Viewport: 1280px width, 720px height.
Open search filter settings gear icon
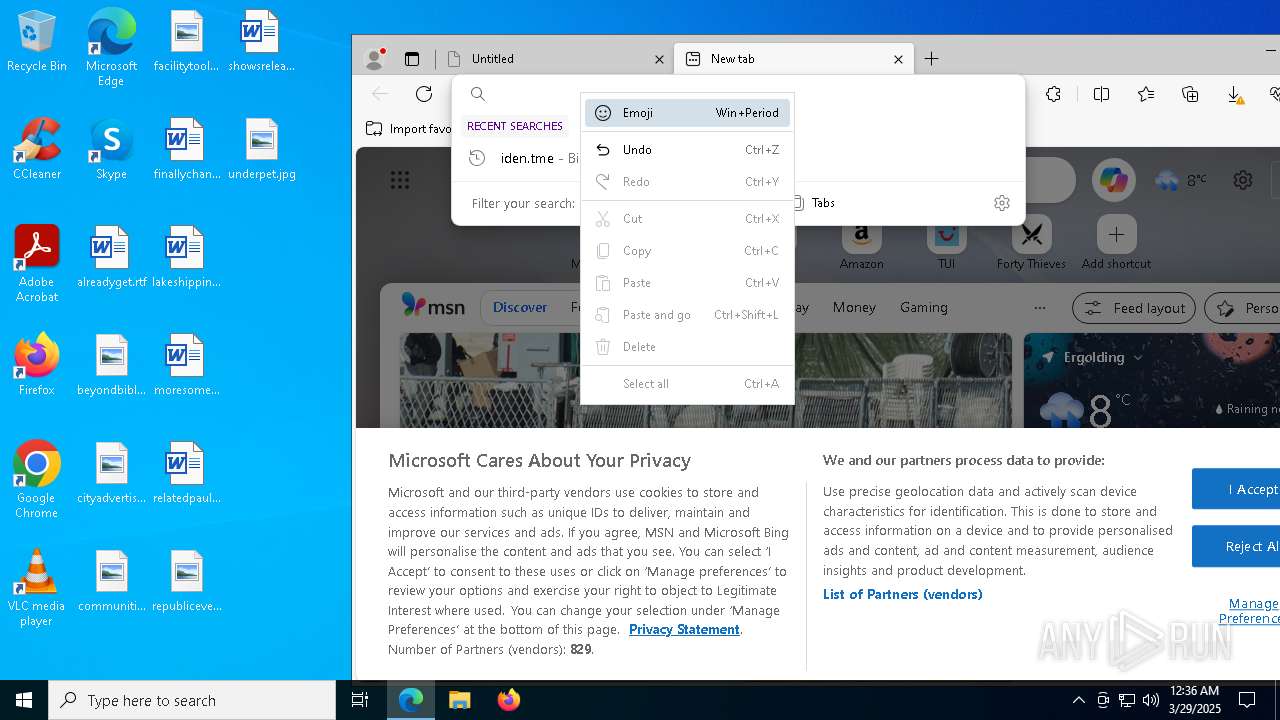tap(1002, 203)
